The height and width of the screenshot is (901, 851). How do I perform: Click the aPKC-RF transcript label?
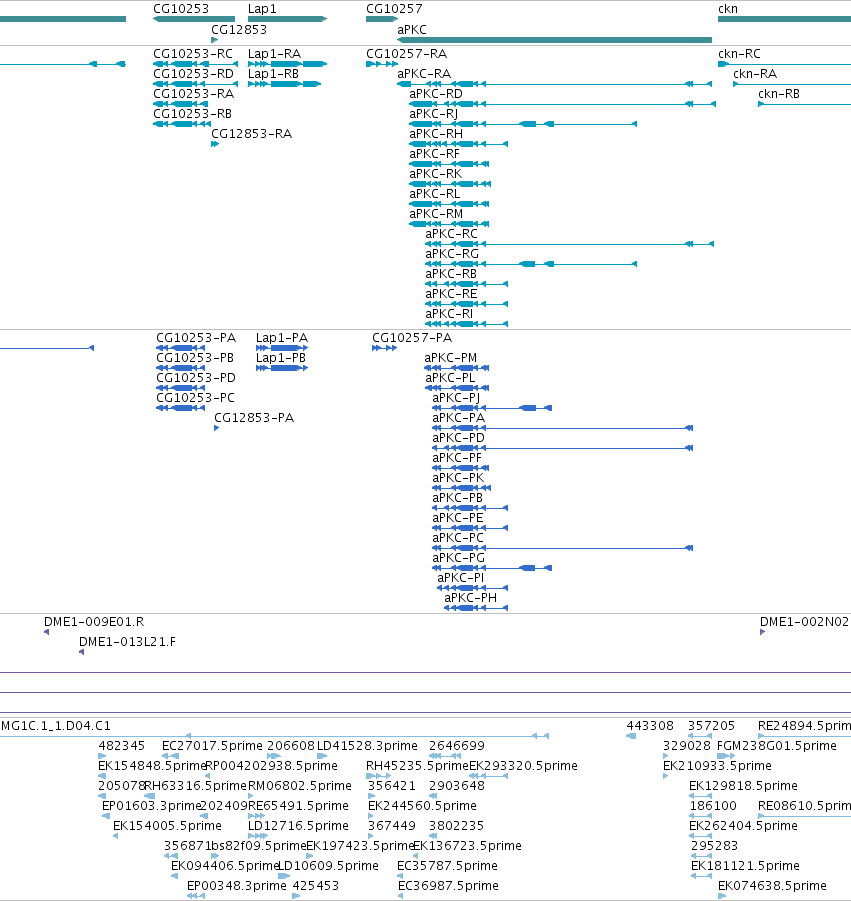coord(434,153)
